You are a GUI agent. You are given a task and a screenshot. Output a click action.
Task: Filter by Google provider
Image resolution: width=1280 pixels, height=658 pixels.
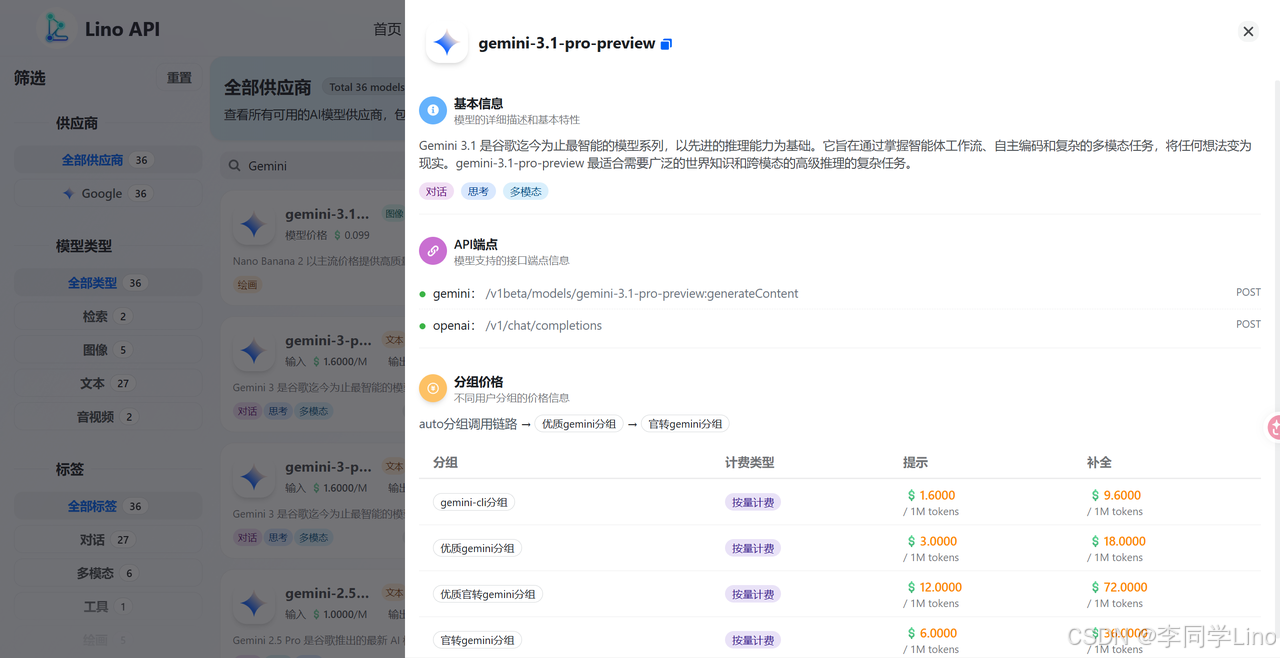click(106, 194)
